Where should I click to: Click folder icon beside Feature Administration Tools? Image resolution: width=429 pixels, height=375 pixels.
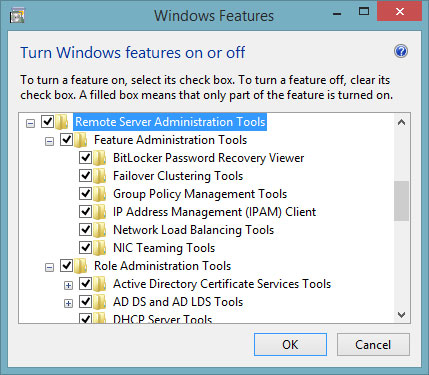point(80,140)
